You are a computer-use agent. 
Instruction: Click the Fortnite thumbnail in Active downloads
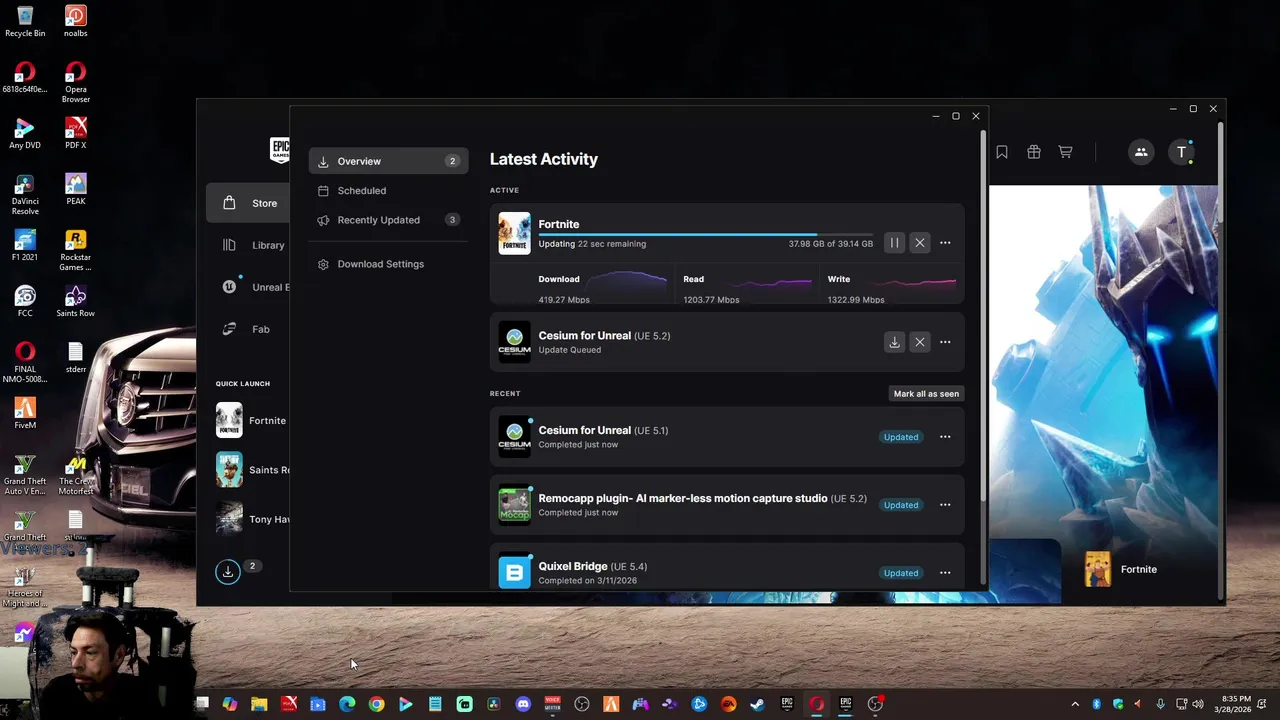point(514,233)
